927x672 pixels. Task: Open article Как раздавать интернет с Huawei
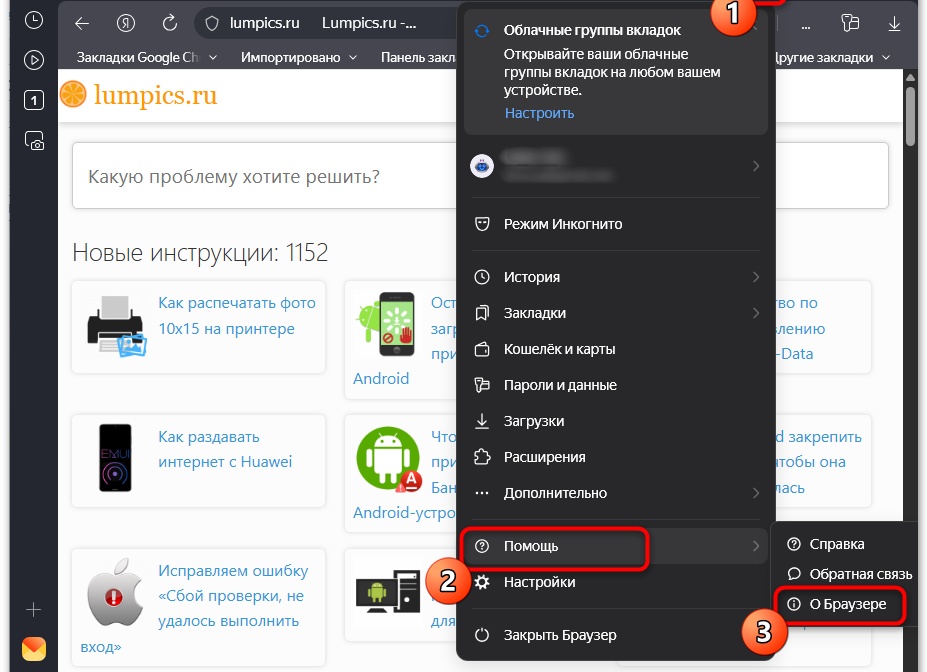(225, 449)
